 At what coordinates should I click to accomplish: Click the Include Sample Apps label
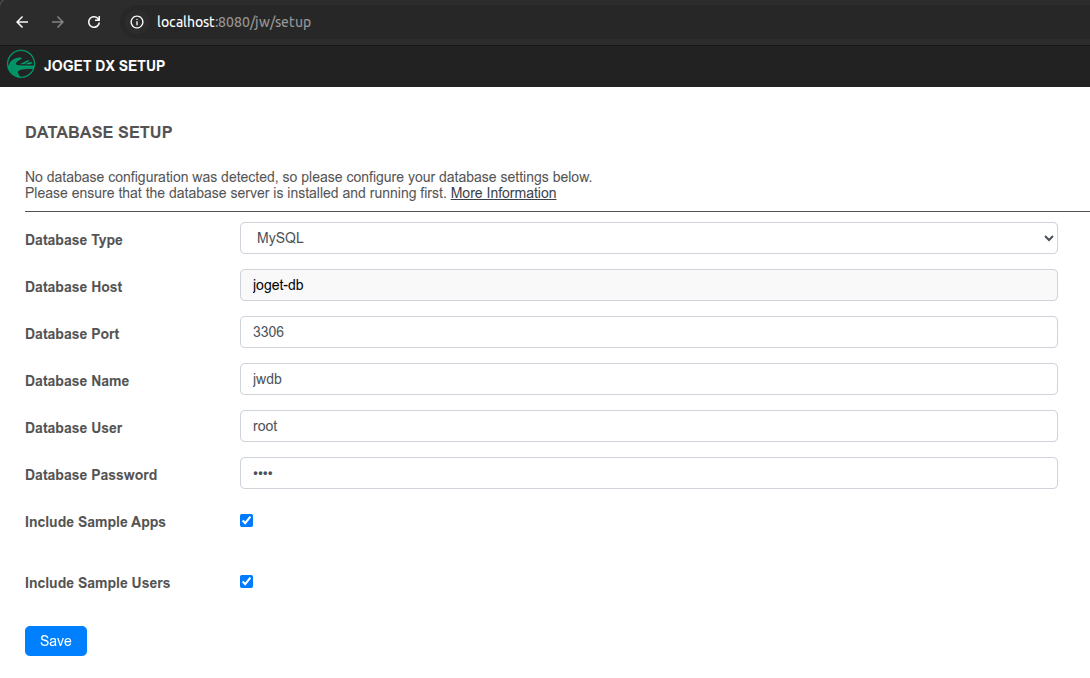pyautogui.click(x=95, y=522)
